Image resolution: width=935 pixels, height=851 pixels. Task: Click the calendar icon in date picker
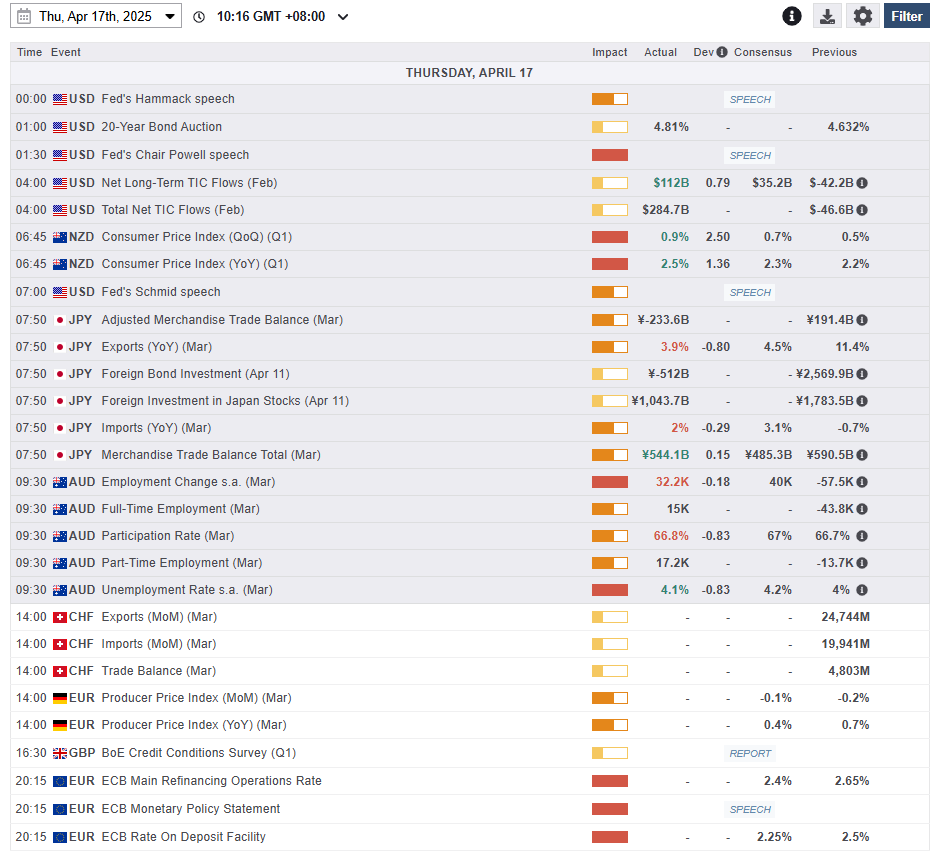(24, 16)
